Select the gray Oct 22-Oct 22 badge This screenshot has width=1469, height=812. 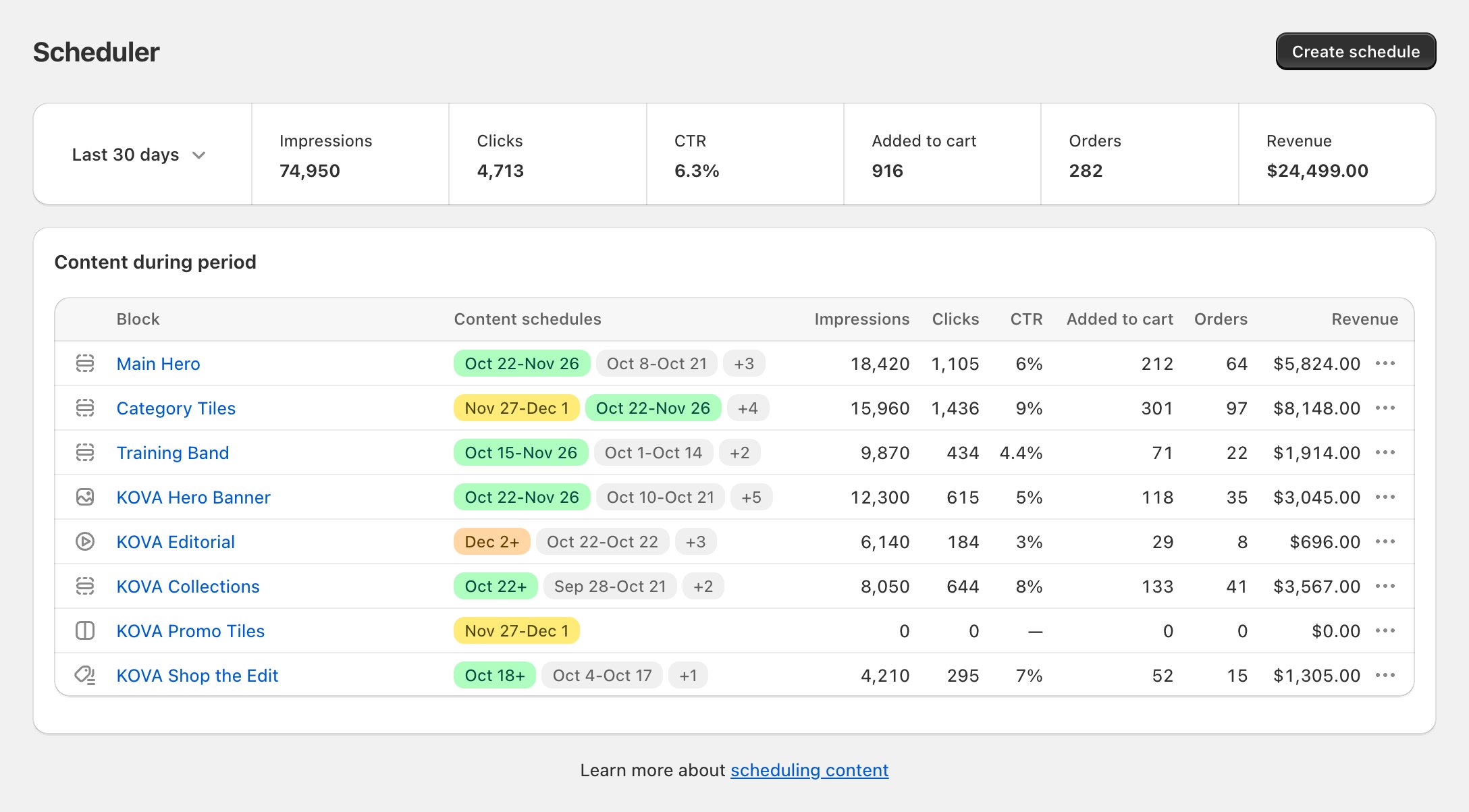(x=602, y=542)
